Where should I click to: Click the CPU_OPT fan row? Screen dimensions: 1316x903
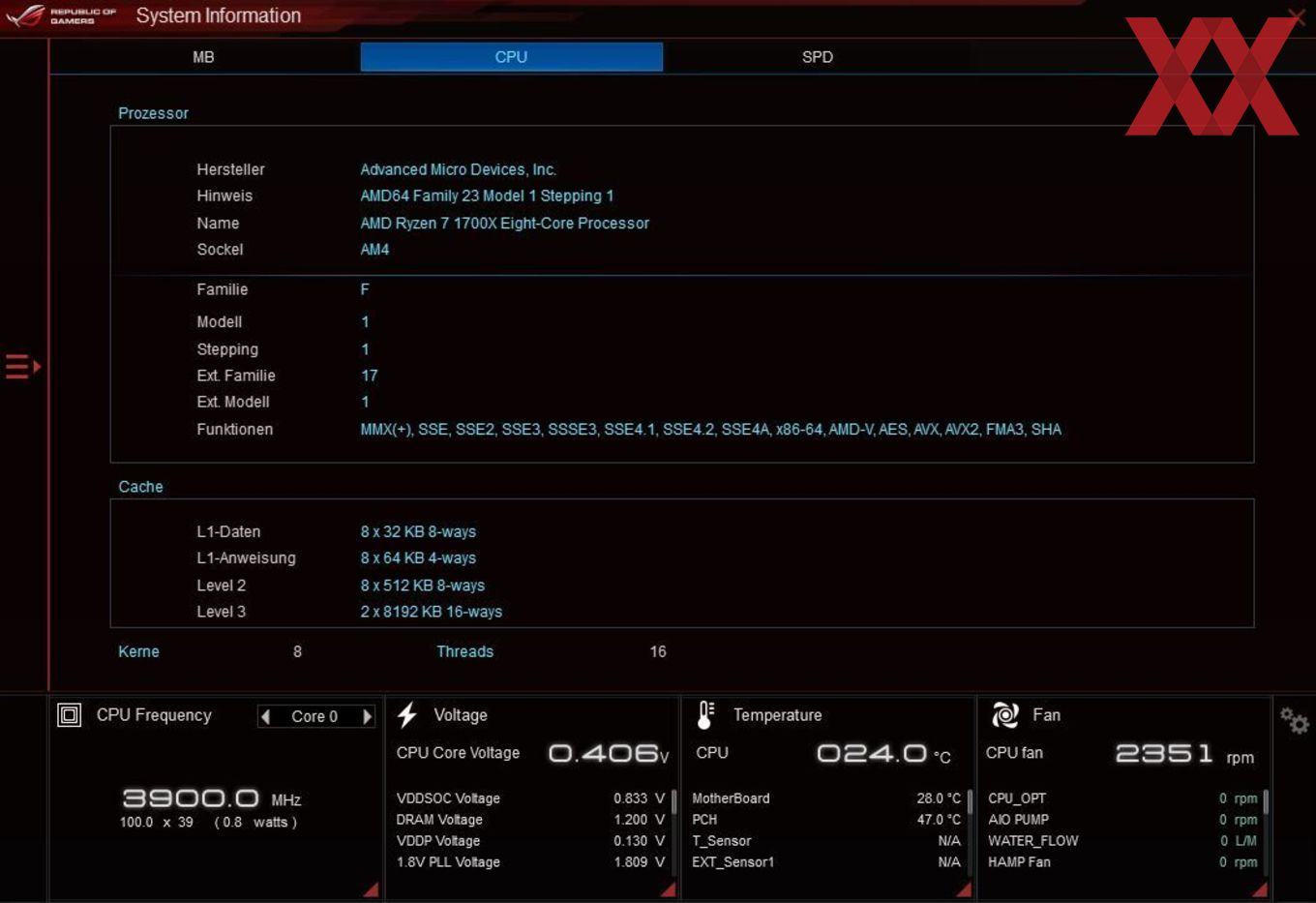[x=1122, y=798]
